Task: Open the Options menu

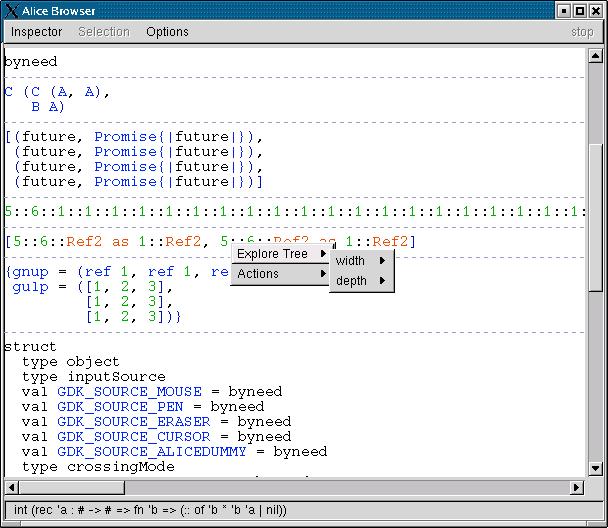Action: [167, 32]
